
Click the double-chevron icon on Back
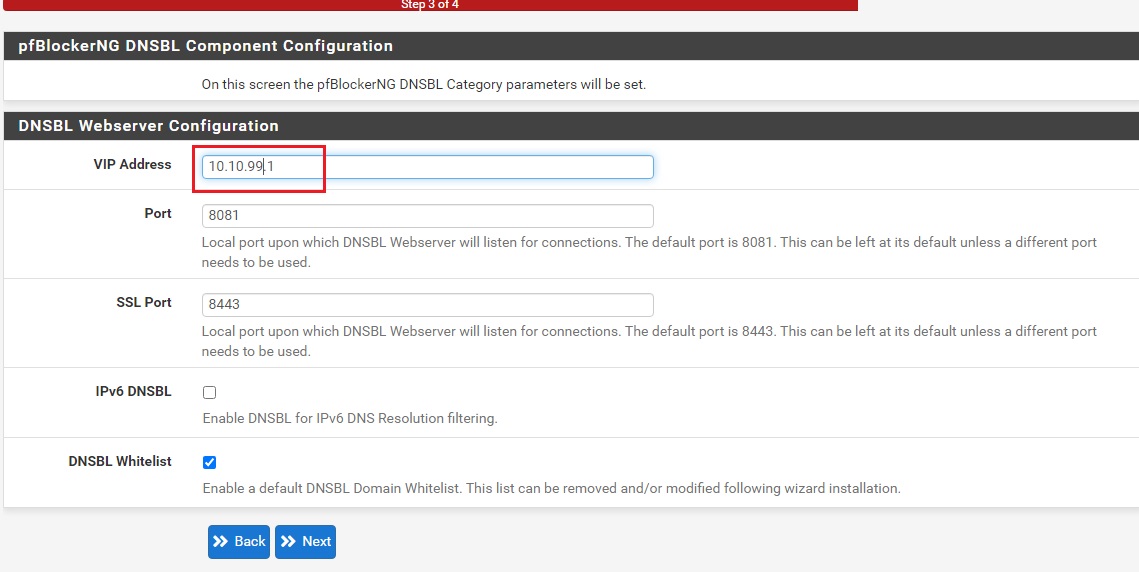(x=221, y=541)
